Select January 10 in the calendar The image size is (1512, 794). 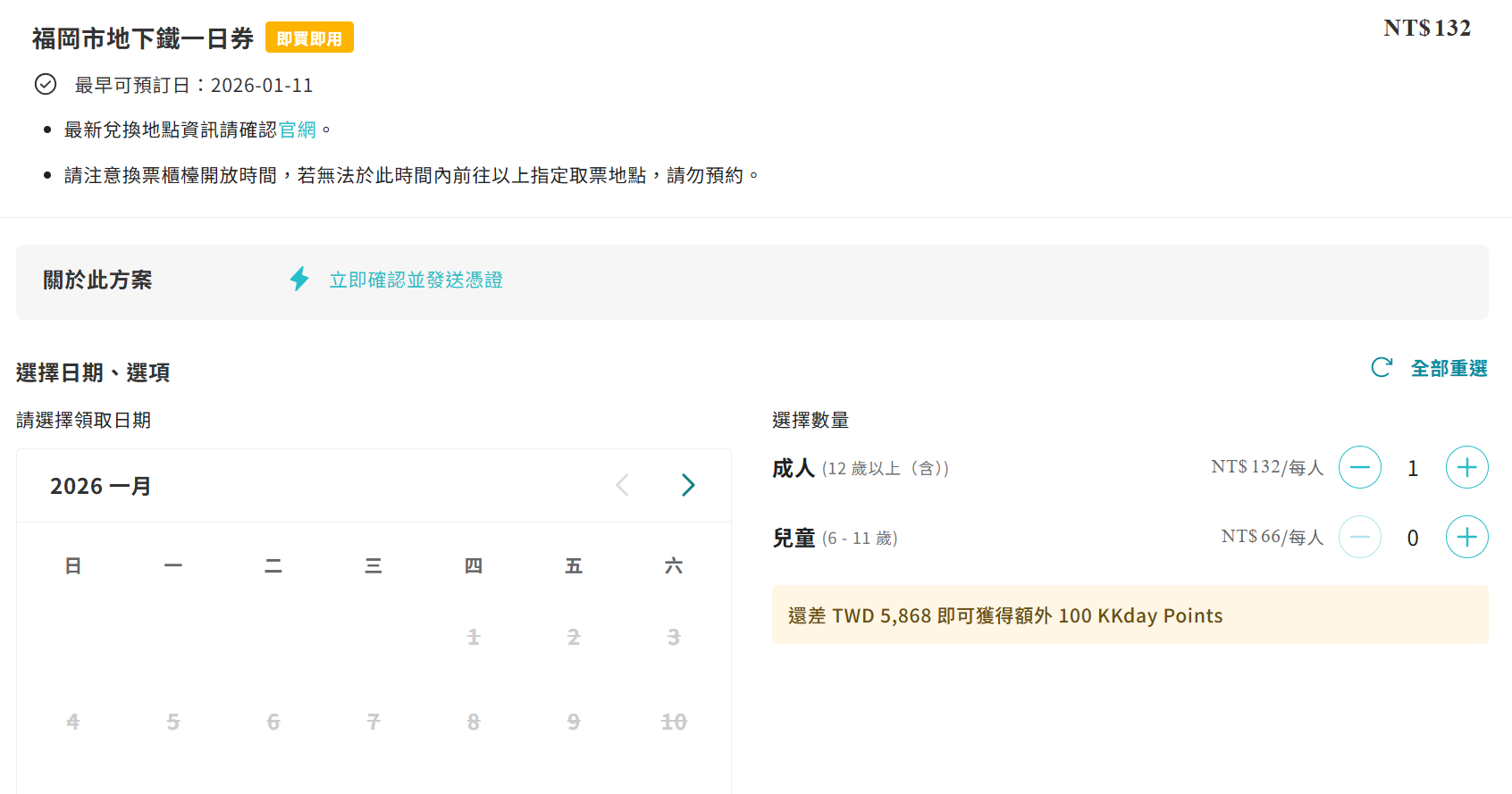(673, 722)
